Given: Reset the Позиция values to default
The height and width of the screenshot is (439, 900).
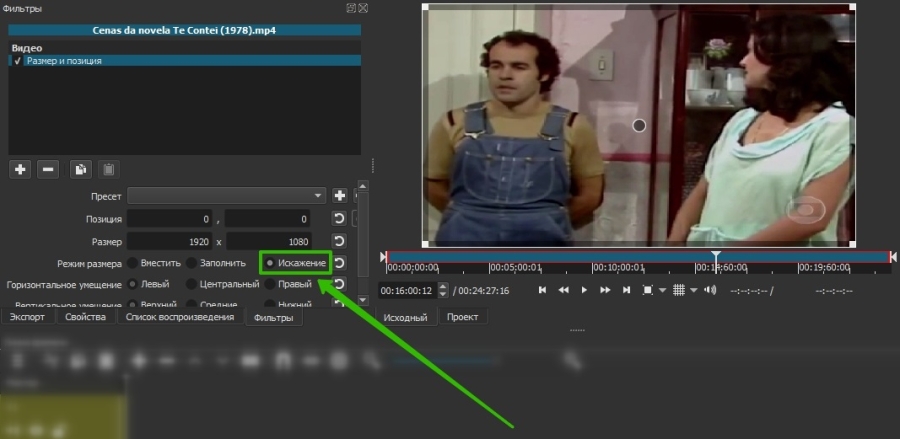Looking at the screenshot, I should [x=339, y=218].
